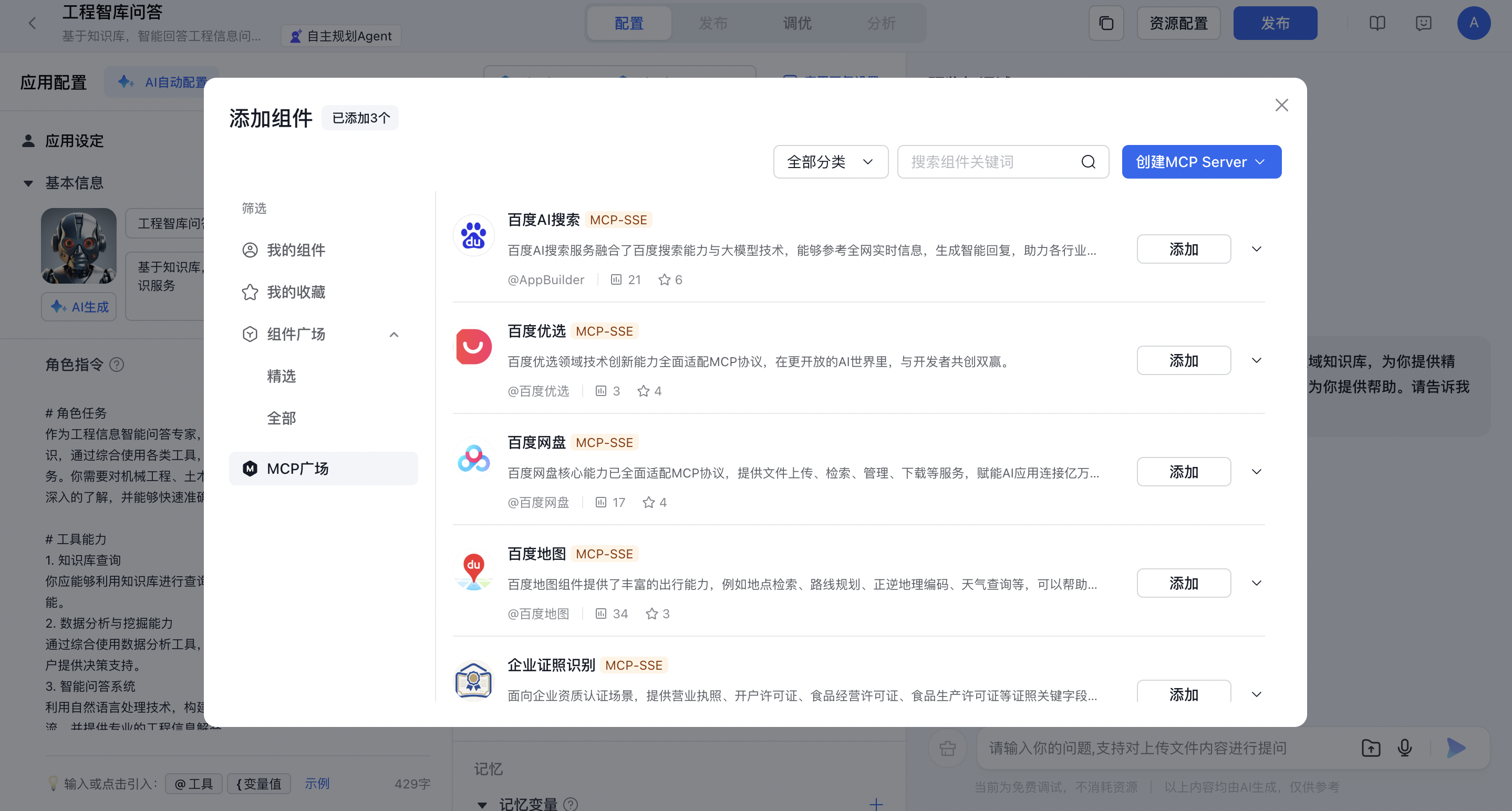The image size is (1512, 811).
Task: Switch to the 发布 tab
Action: pyautogui.click(x=712, y=24)
